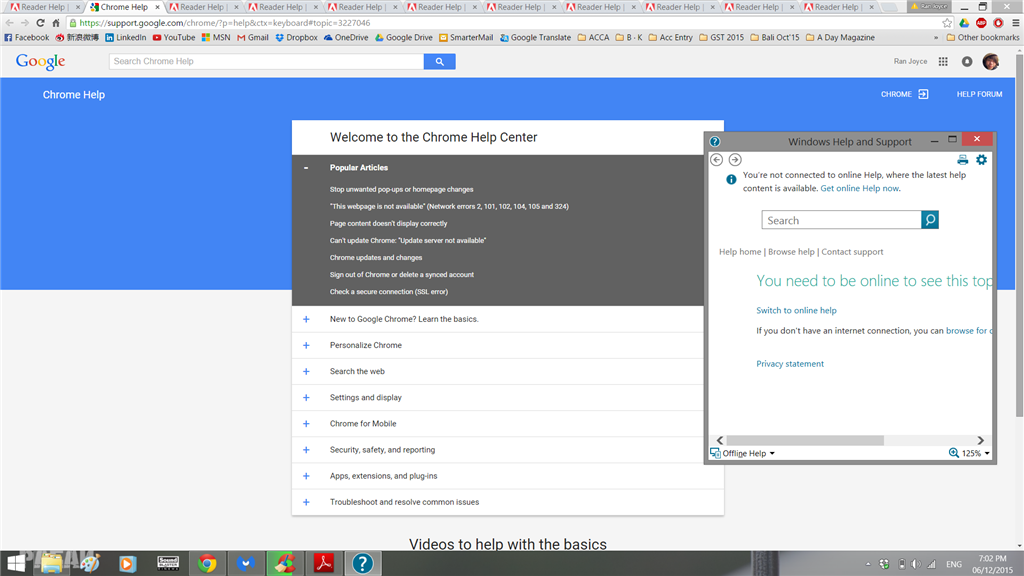The height and width of the screenshot is (576, 1024).
Task: Collapse the Popular Articles section
Action: [306, 168]
